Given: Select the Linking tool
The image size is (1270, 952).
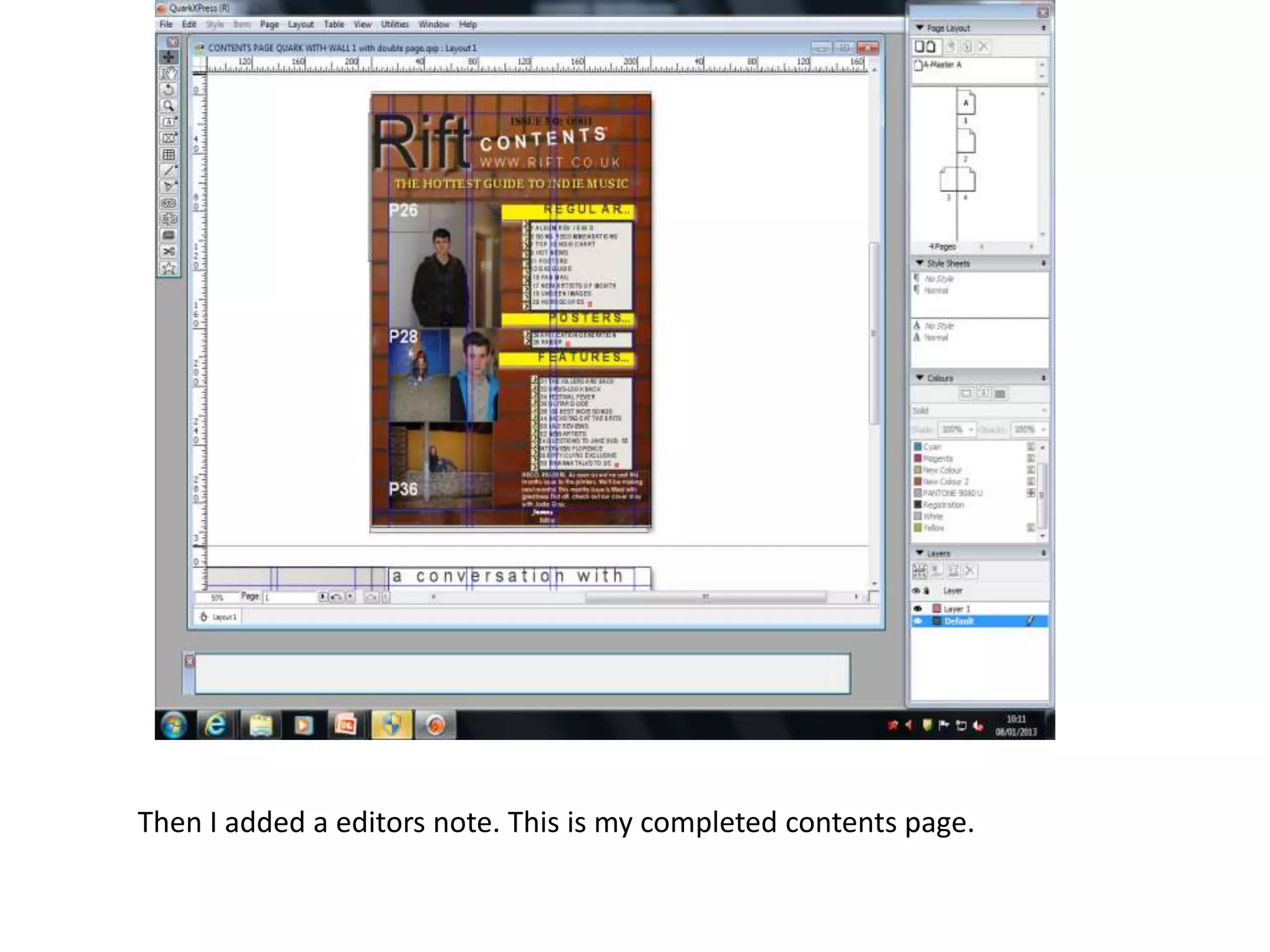Looking at the screenshot, I should [168, 203].
